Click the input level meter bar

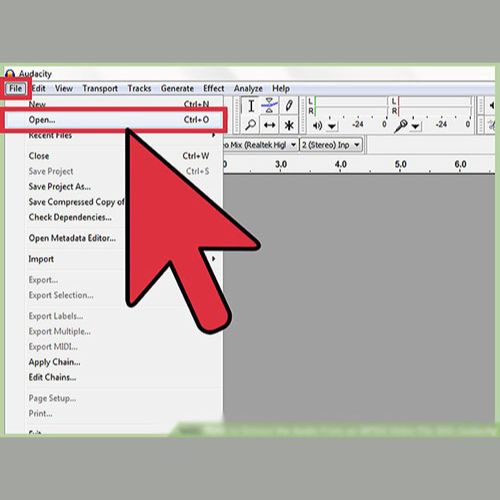tap(435, 106)
